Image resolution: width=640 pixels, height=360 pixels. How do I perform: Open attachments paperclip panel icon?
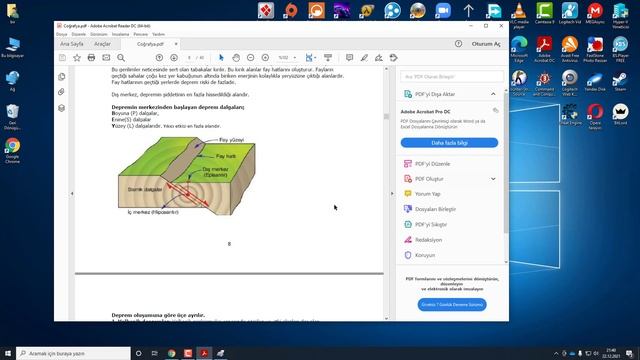coord(62,92)
